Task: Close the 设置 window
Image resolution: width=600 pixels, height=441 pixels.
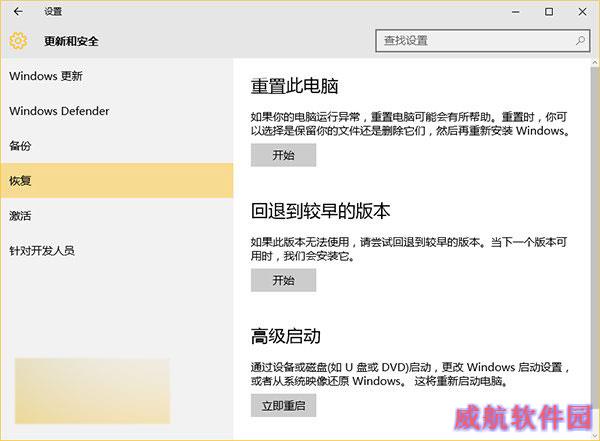Action: point(582,12)
